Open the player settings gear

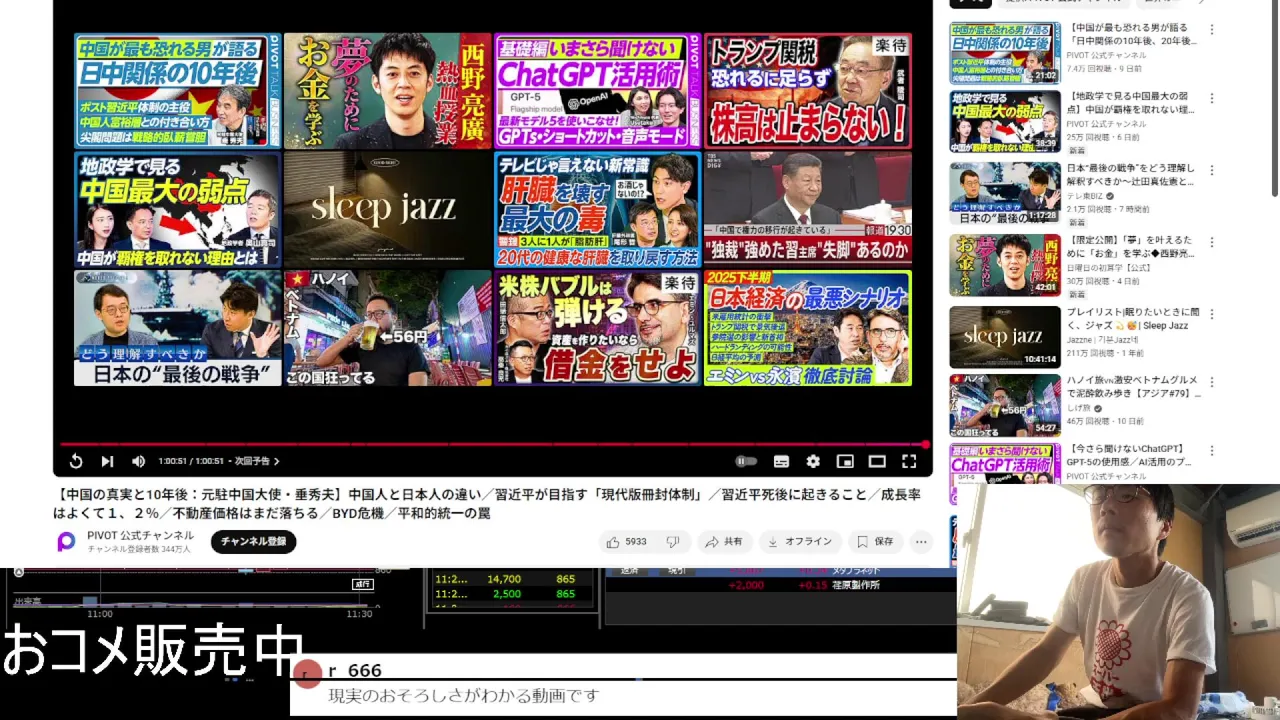813,461
